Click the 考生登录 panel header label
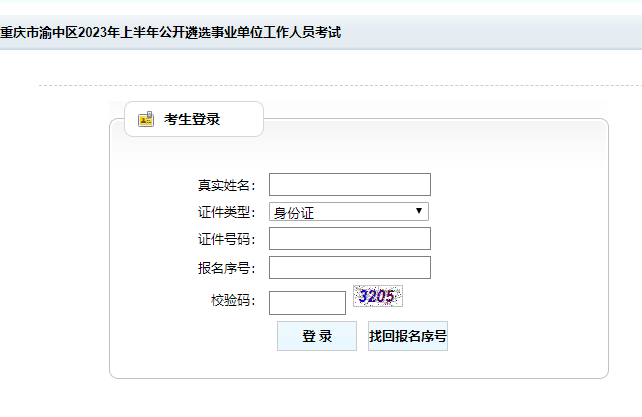This screenshot has height=417, width=642. pos(192,120)
